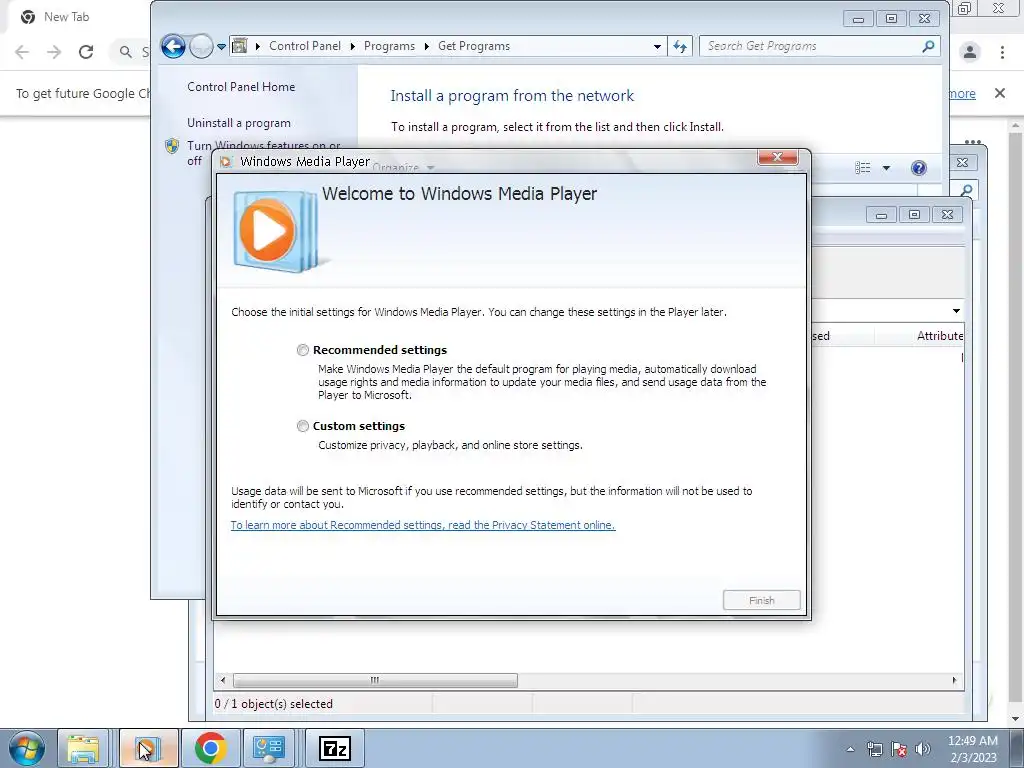Click the Control Panel address bar icon
The height and width of the screenshot is (768, 1024).
coord(240,46)
